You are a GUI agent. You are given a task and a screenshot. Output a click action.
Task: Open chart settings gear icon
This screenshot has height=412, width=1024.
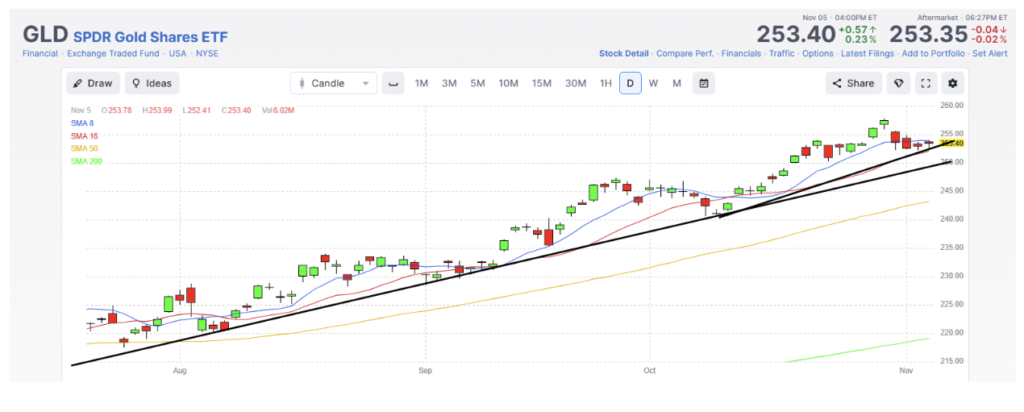(x=953, y=83)
